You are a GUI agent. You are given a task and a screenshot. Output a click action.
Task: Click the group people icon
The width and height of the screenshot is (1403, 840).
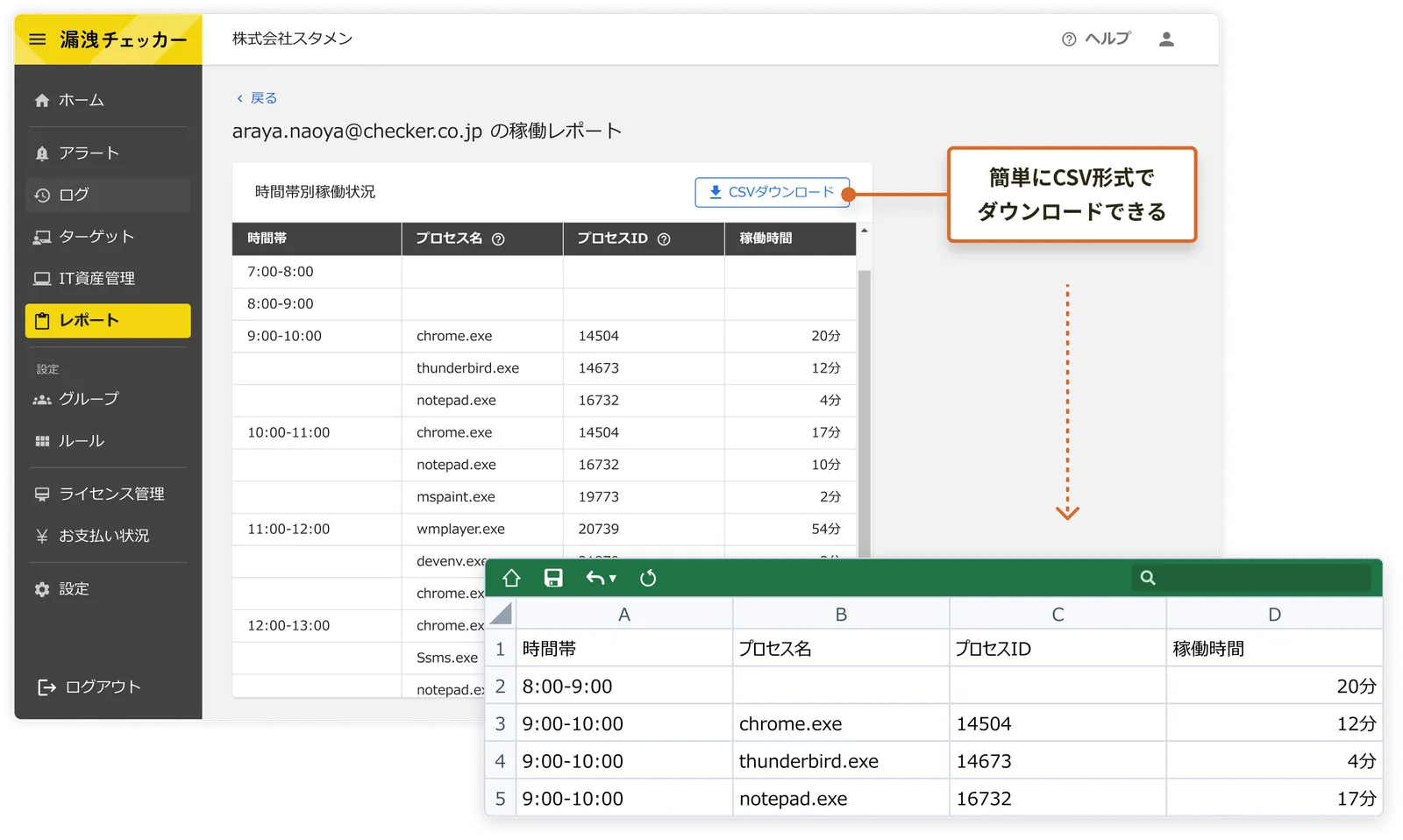[42, 400]
